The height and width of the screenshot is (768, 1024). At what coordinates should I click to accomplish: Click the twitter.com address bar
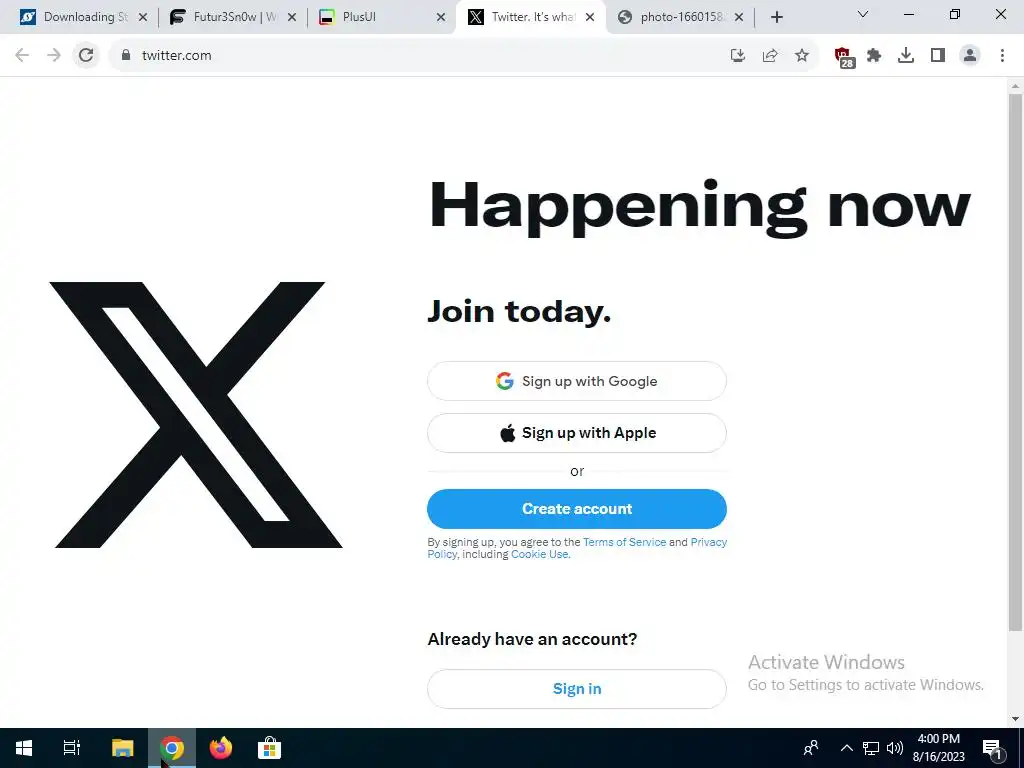[x=418, y=56]
